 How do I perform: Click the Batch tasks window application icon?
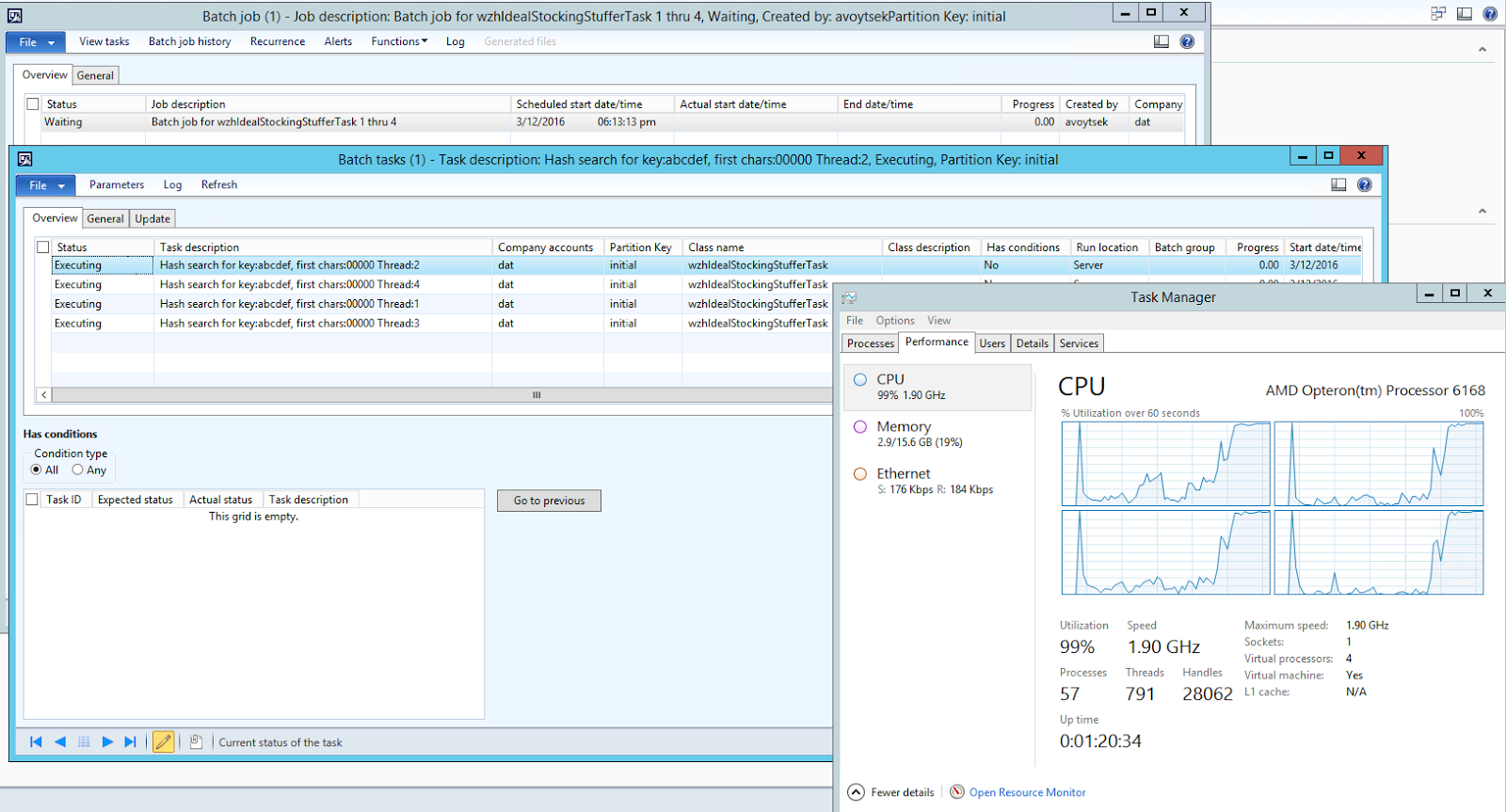click(24, 159)
